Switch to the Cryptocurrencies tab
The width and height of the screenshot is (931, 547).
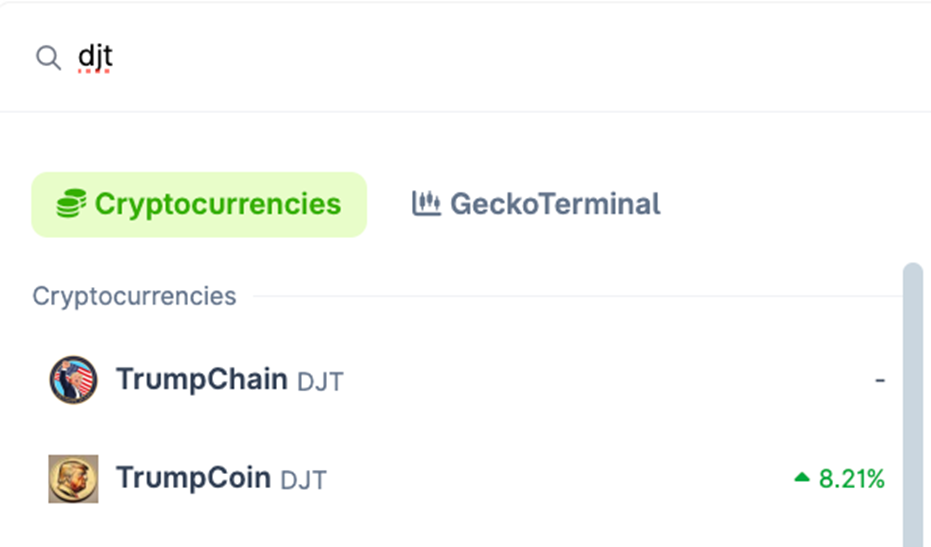(x=200, y=204)
